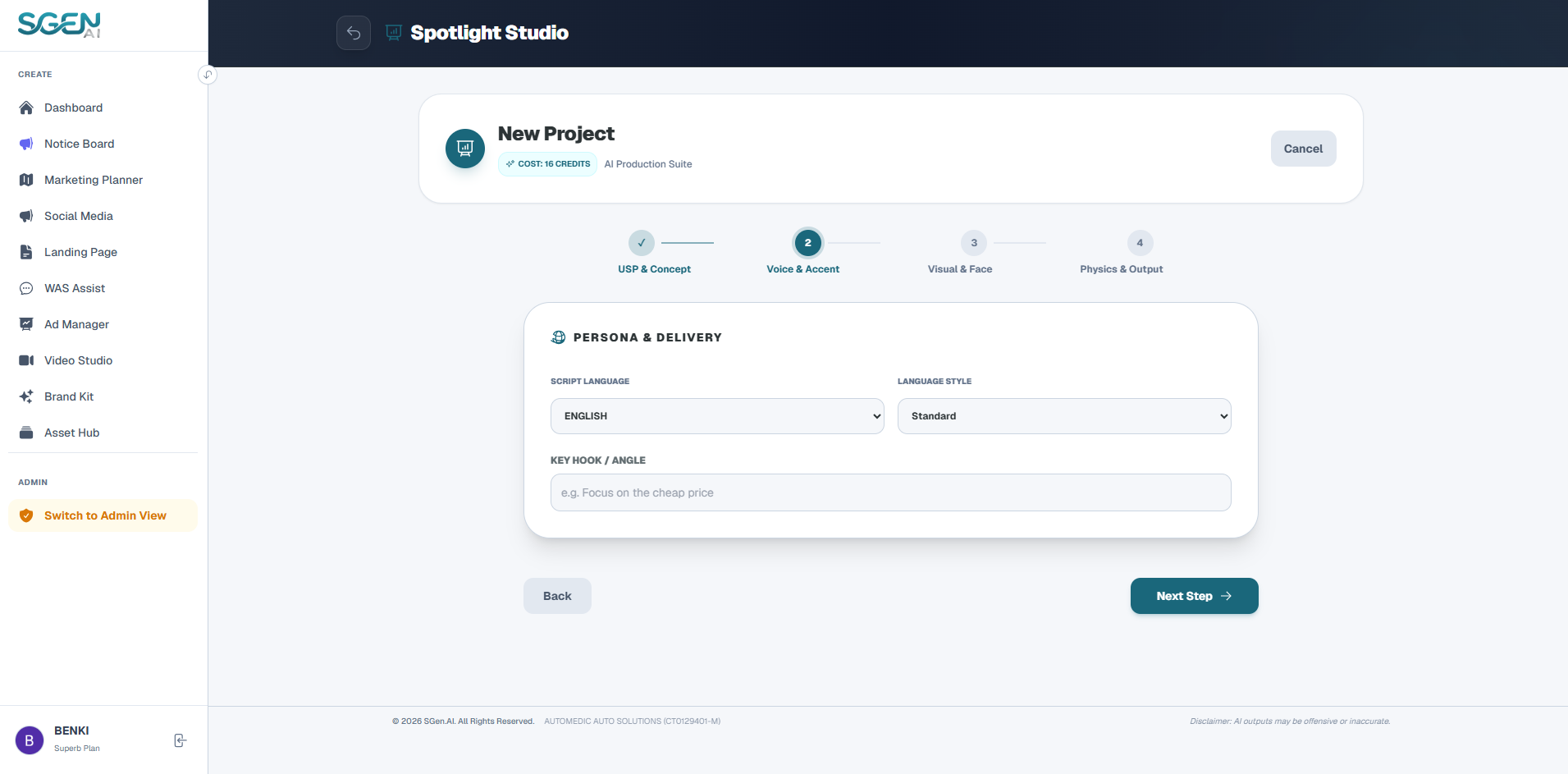
Task: Go back using the header arrow button
Action: point(354,33)
